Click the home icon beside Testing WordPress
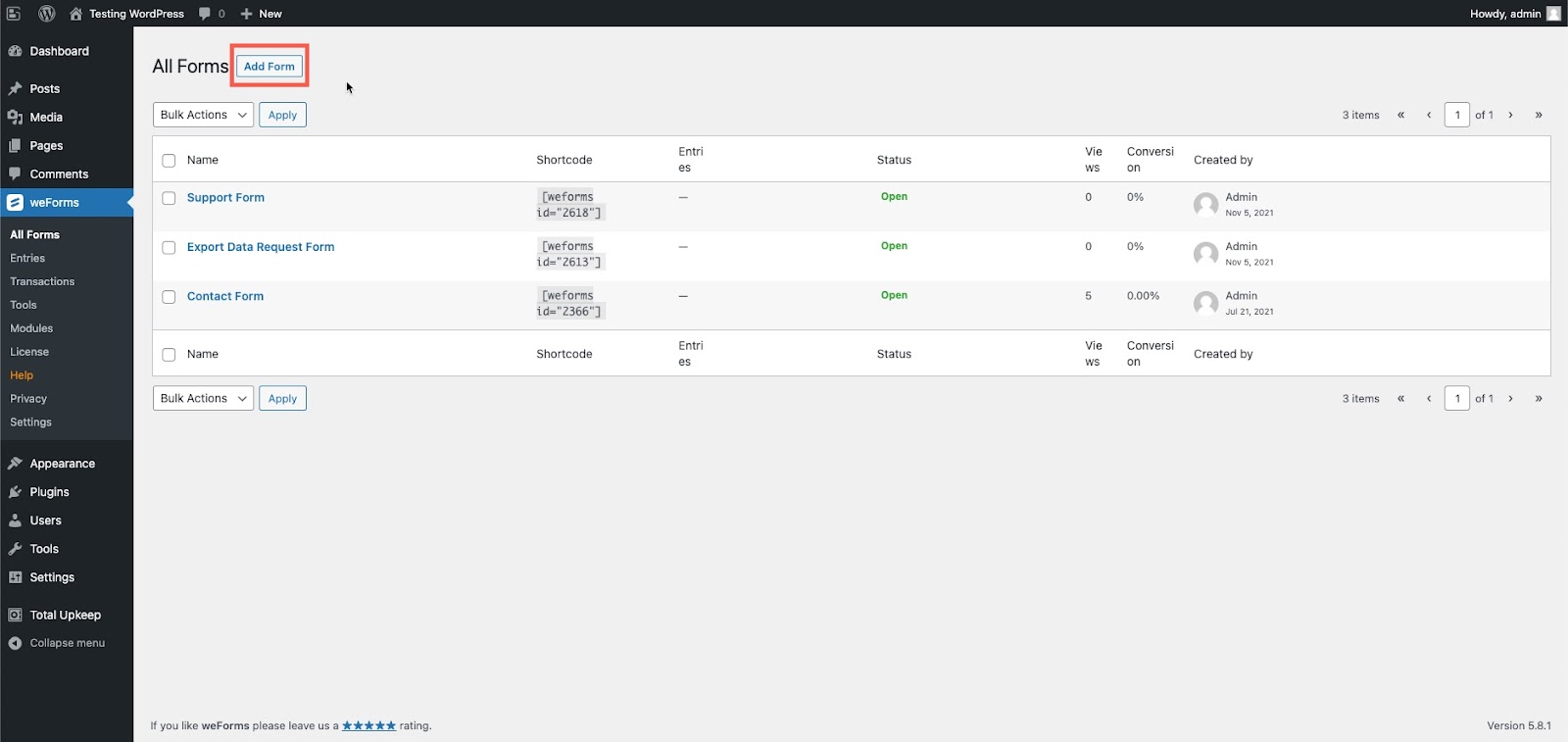 [x=75, y=14]
